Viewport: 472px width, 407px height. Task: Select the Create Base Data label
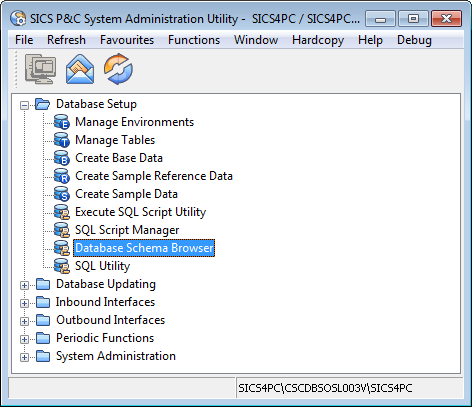[119, 158]
